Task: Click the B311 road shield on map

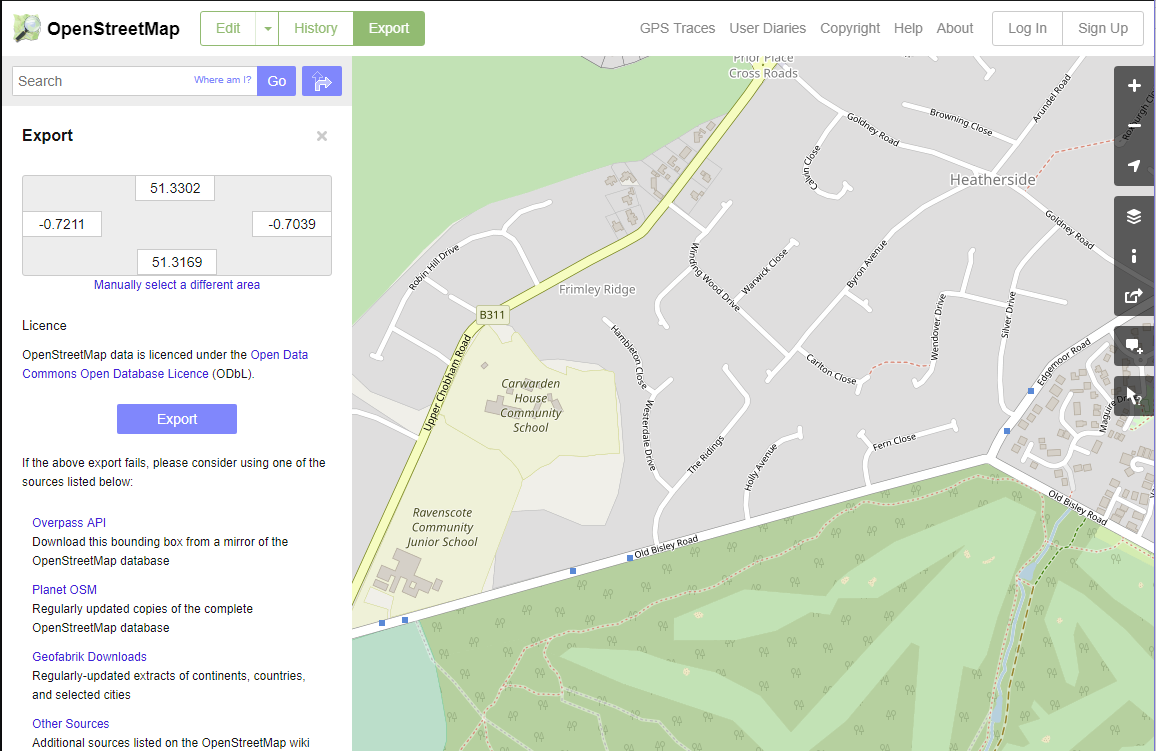Action: point(492,315)
